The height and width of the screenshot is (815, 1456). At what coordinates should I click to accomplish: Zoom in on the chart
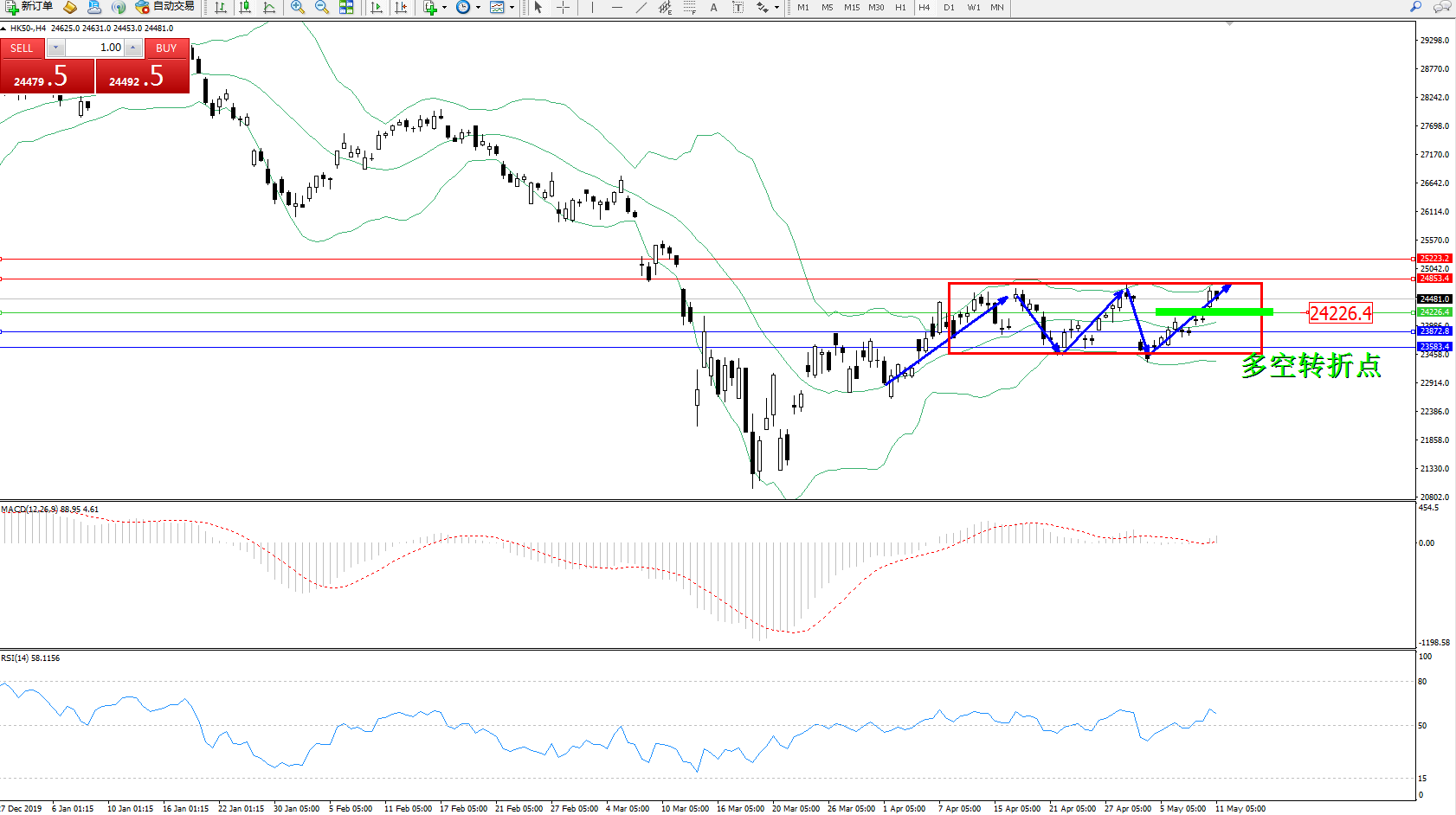point(298,8)
